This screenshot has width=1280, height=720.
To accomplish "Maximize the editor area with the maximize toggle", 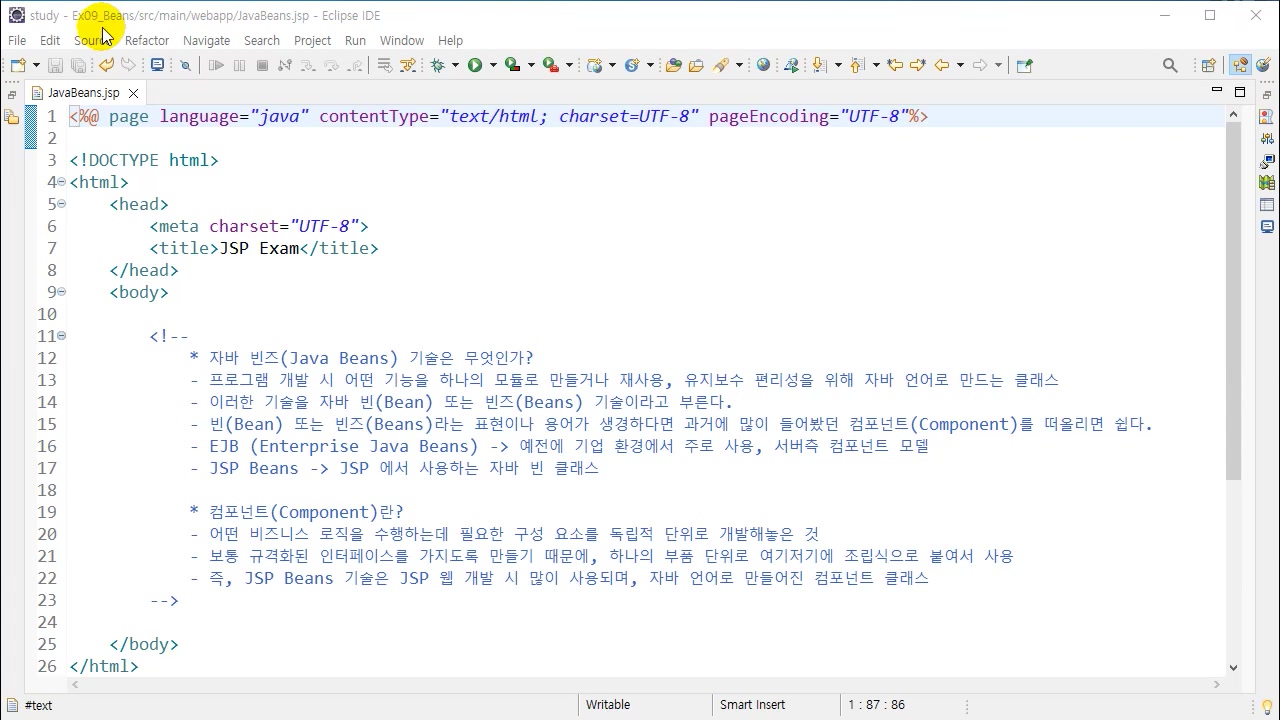I will pos(1239,91).
